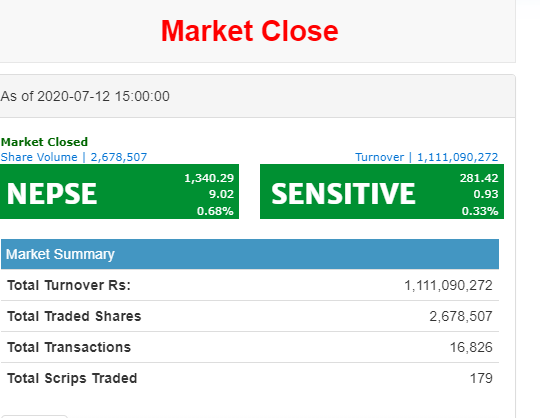Click the 179 scrips traded value
The width and height of the screenshot is (540, 418).
pos(481,378)
